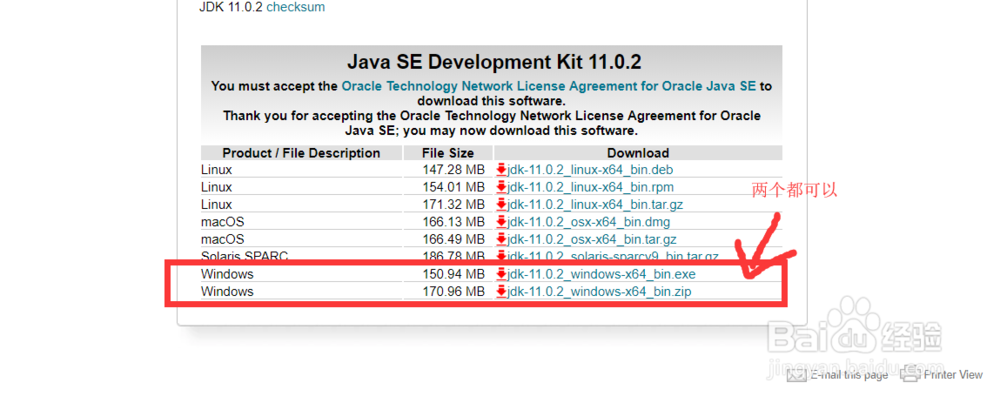
Task: Open the JDK 11.0.2 checksum link
Action: (x=295, y=7)
